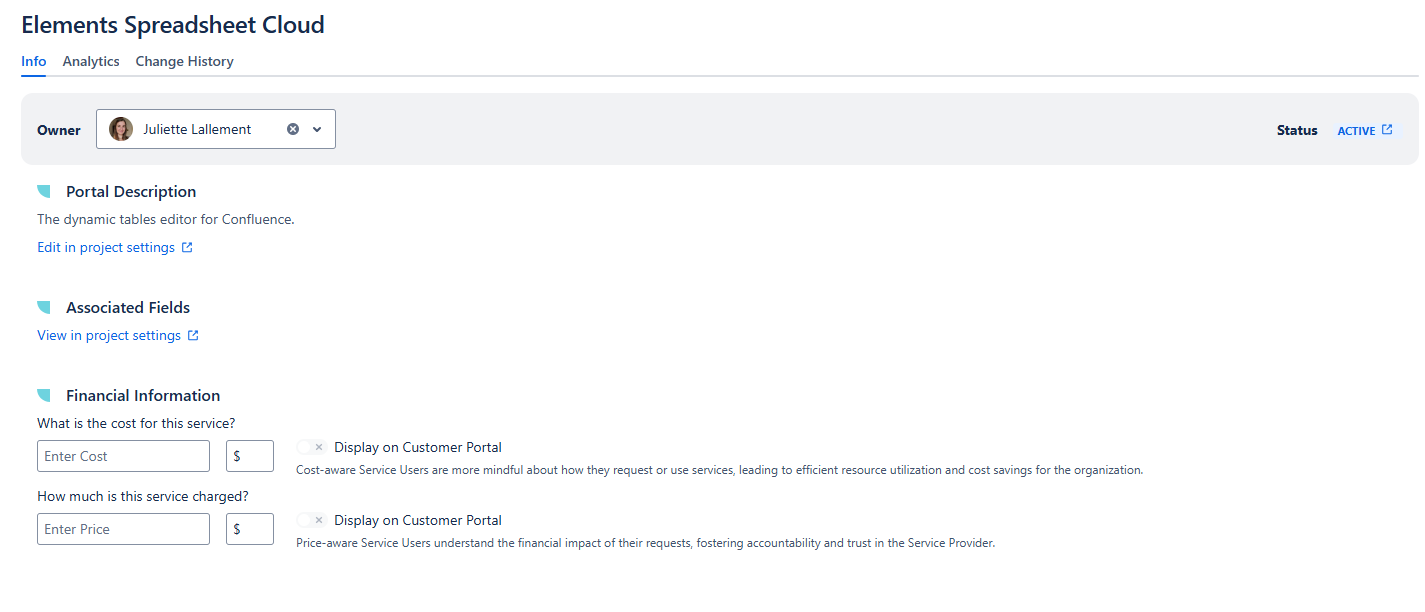Click the teal marker beside Financial Information
This screenshot has height=612, width=1425.
click(x=44, y=396)
